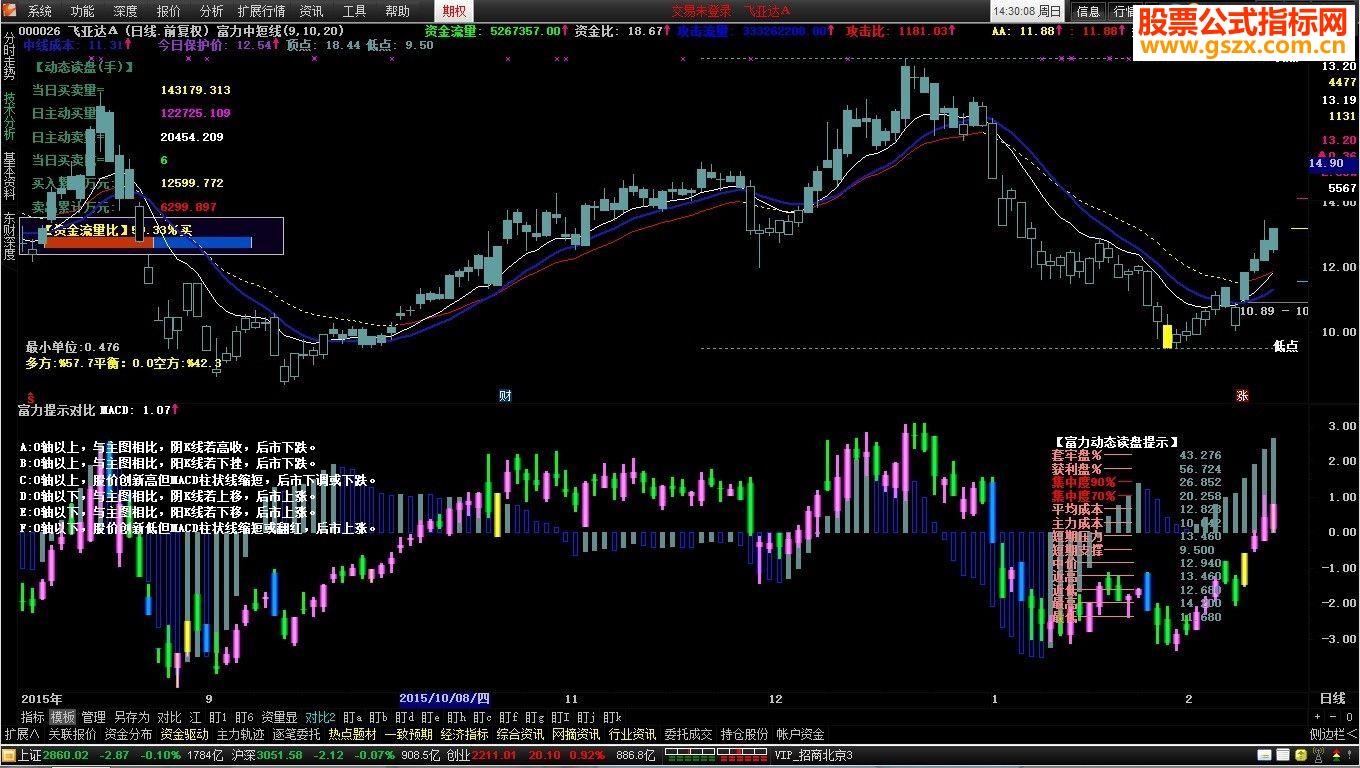This screenshot has height=768, width=1360.
Task: Open the 资金驱动 tab
Action: [x=184, y=734]
